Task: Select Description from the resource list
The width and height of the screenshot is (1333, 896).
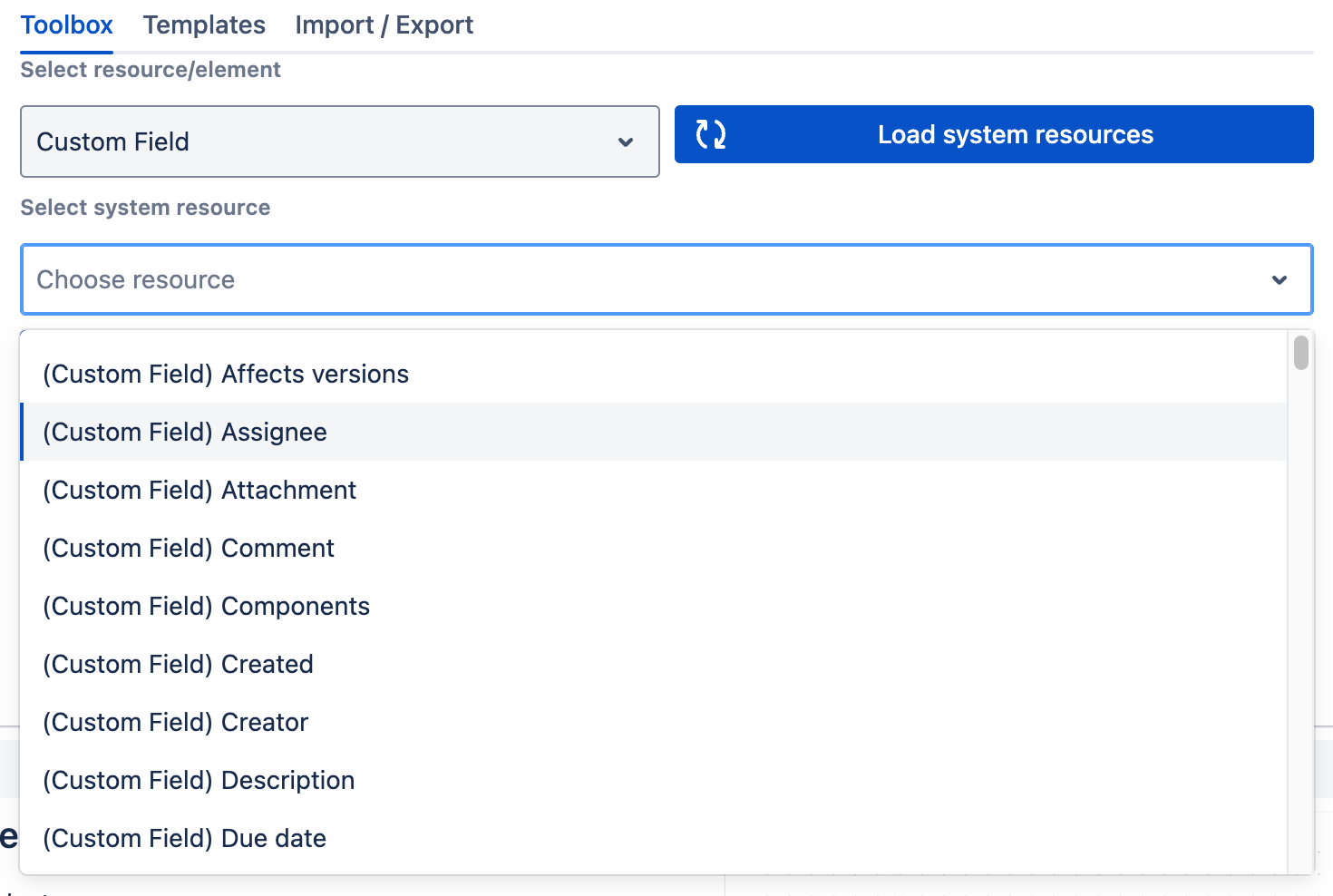Action: click(199, 781)
